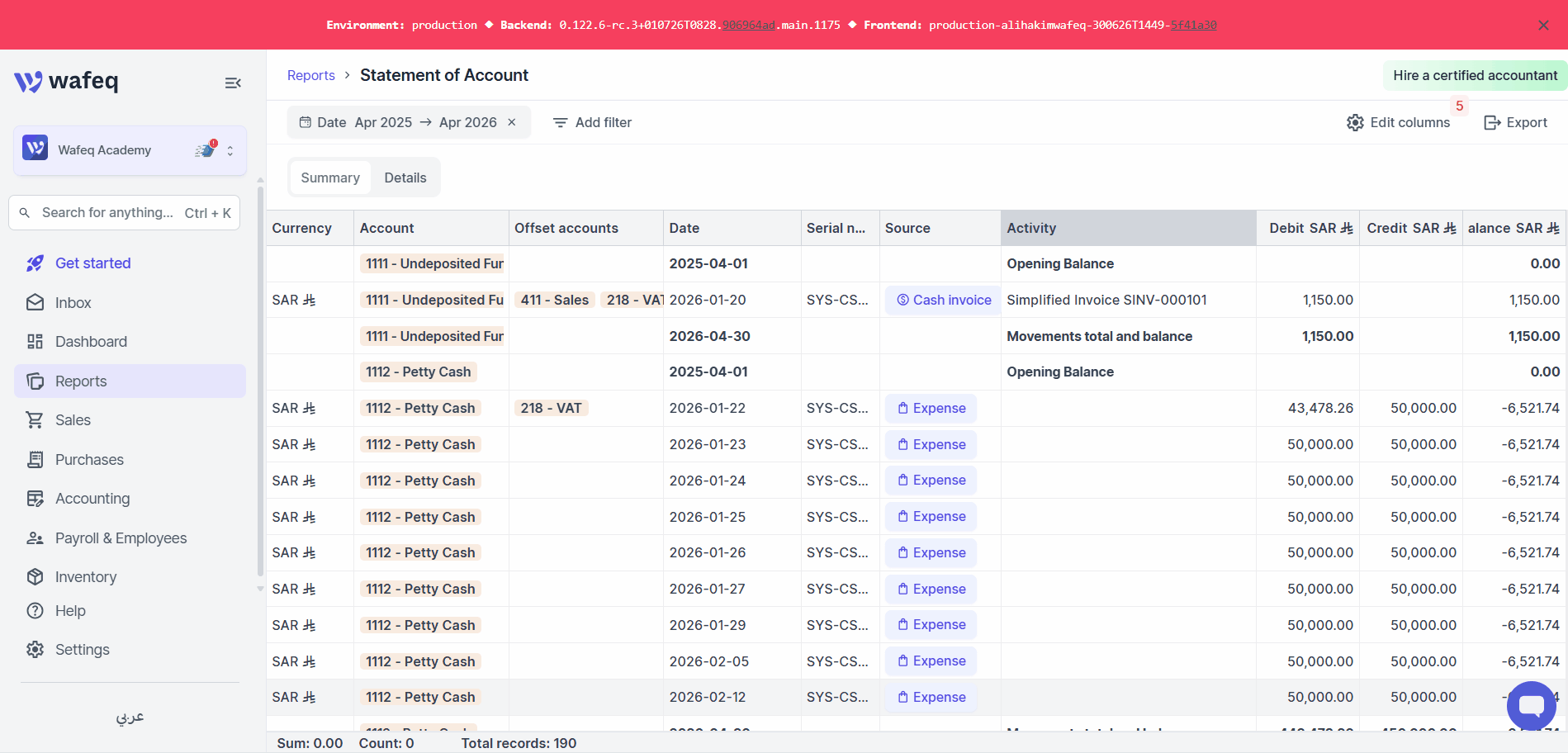
Task: Click the Wafeq Academy organization logo
Action: pyautogui.click(x=35, y=148)
